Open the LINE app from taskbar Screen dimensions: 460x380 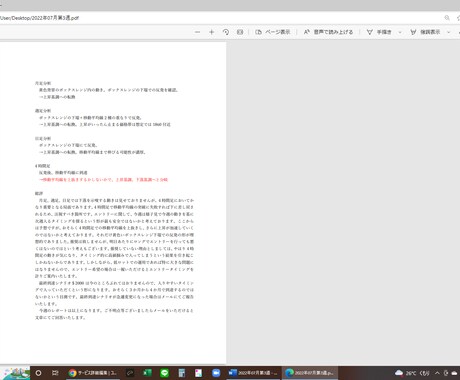(x=164, y=373)
